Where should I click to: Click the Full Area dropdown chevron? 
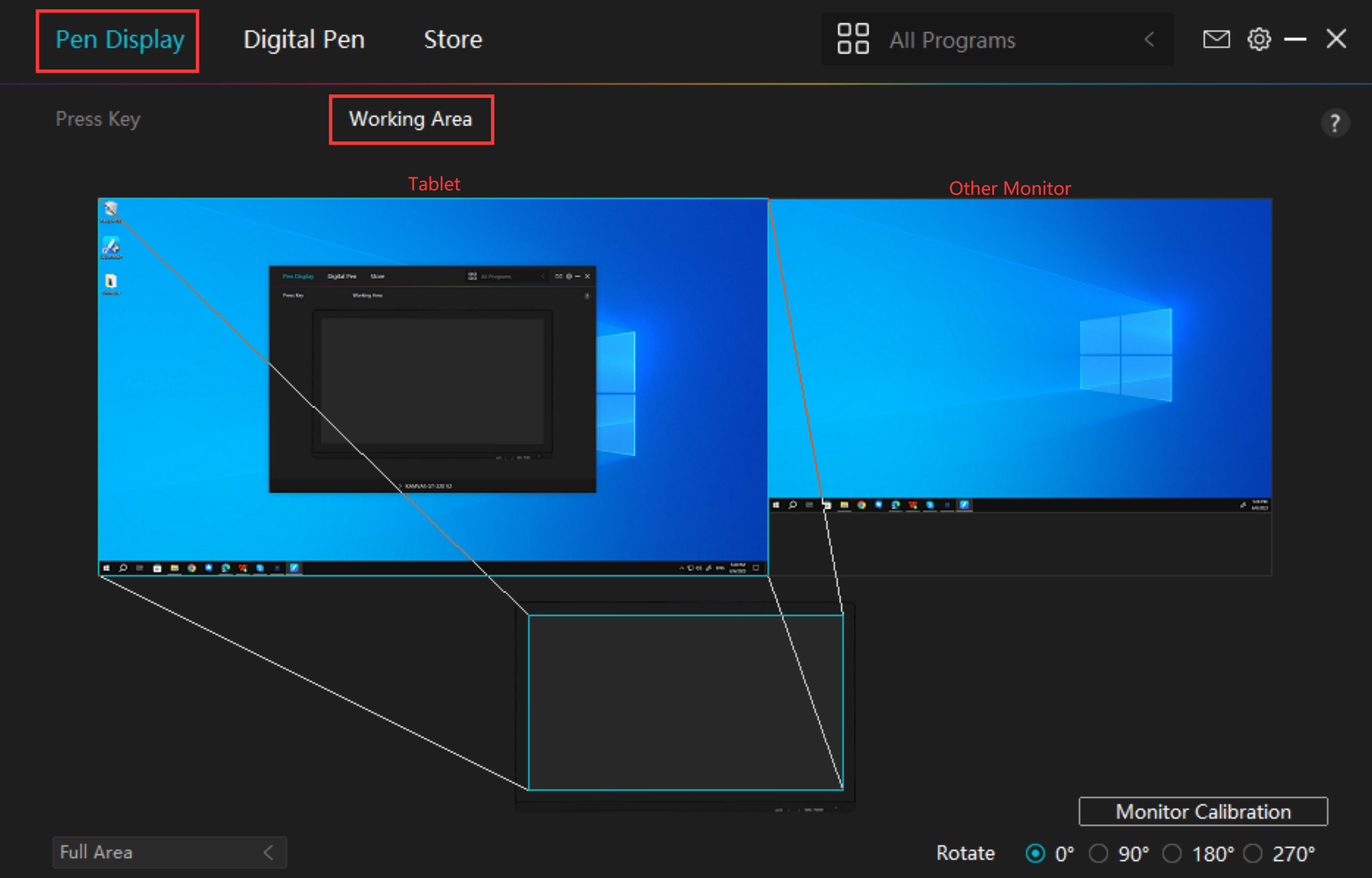pos(269,853)
